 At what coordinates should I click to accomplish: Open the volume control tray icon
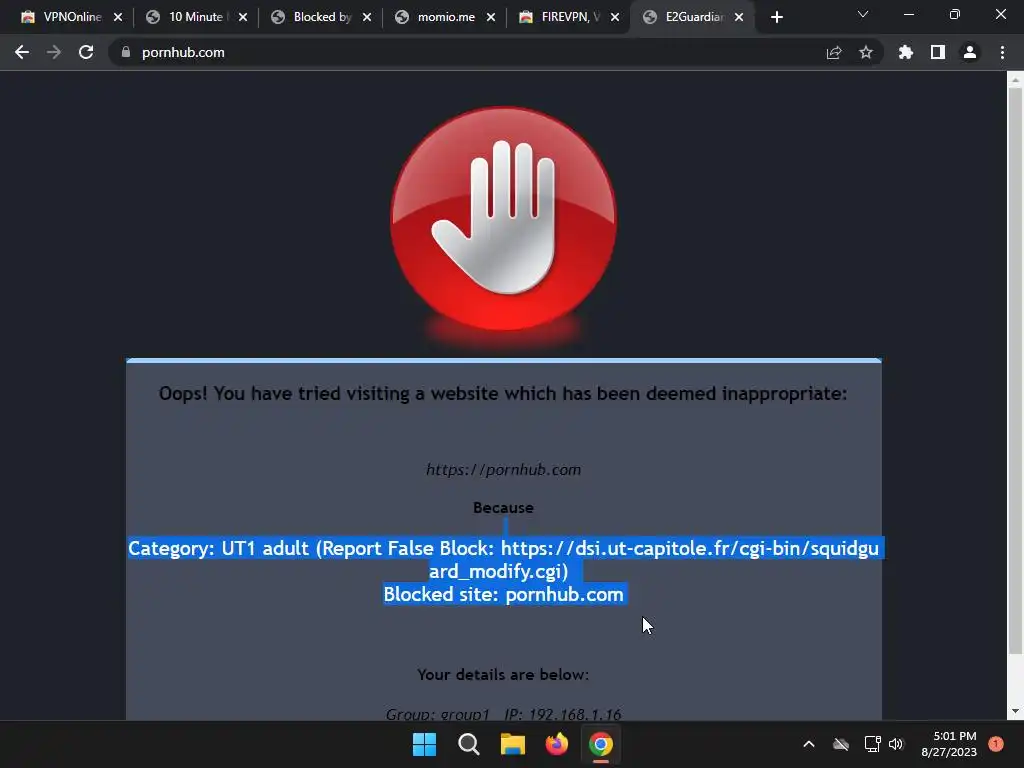tap(895, 744)
